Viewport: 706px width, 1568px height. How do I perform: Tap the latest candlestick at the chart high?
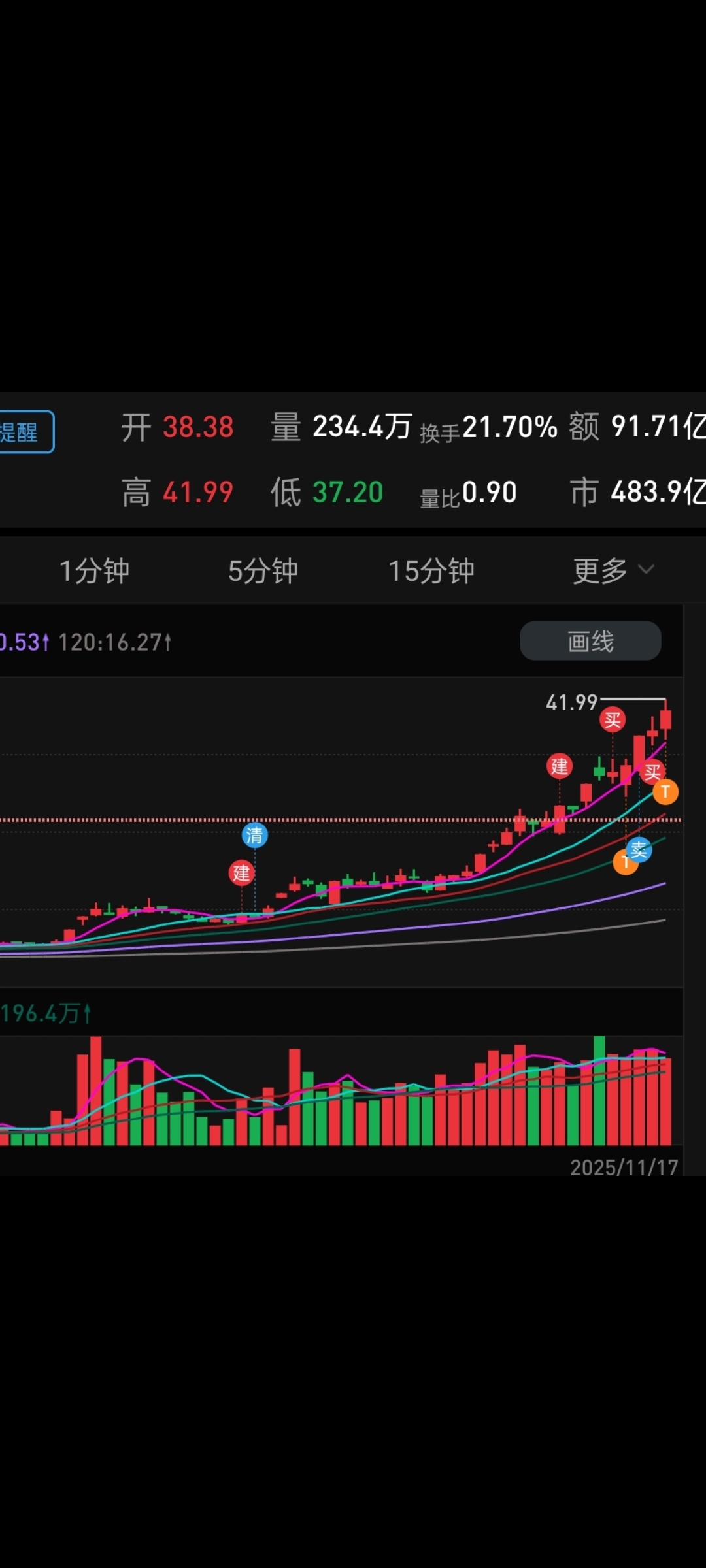click(665, 719)
